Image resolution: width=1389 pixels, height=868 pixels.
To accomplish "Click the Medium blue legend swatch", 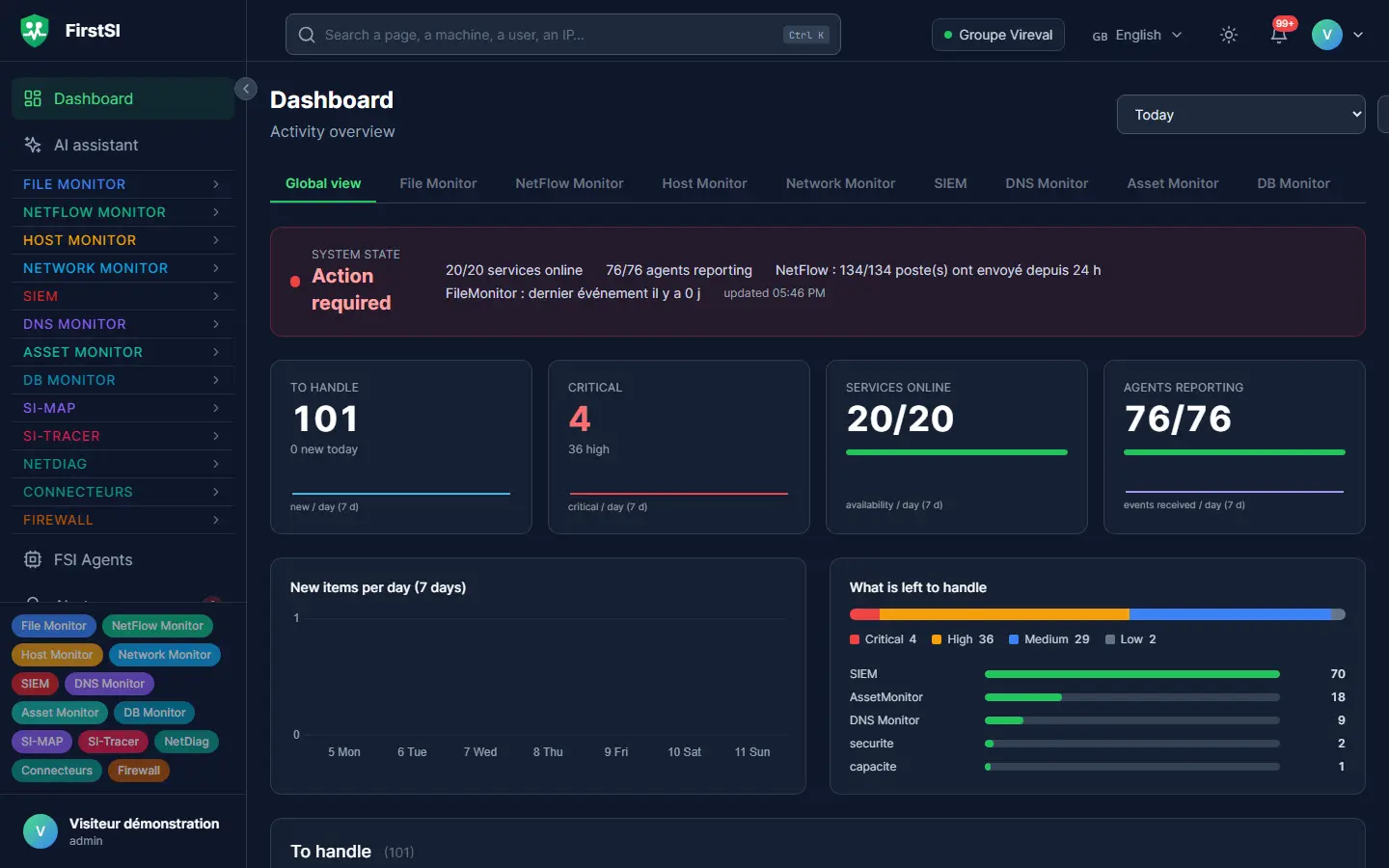I will click(x=1014, y=639).
